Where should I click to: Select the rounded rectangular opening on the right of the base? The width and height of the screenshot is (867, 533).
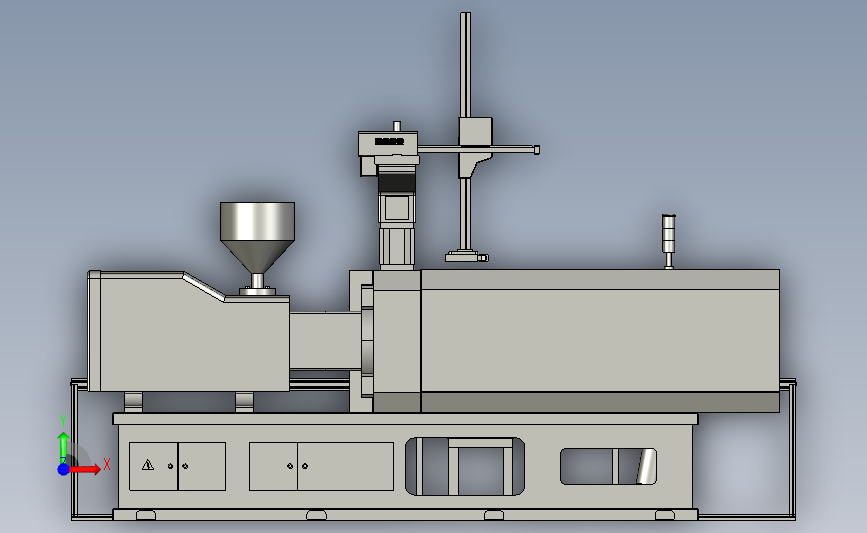click(608, 467)
